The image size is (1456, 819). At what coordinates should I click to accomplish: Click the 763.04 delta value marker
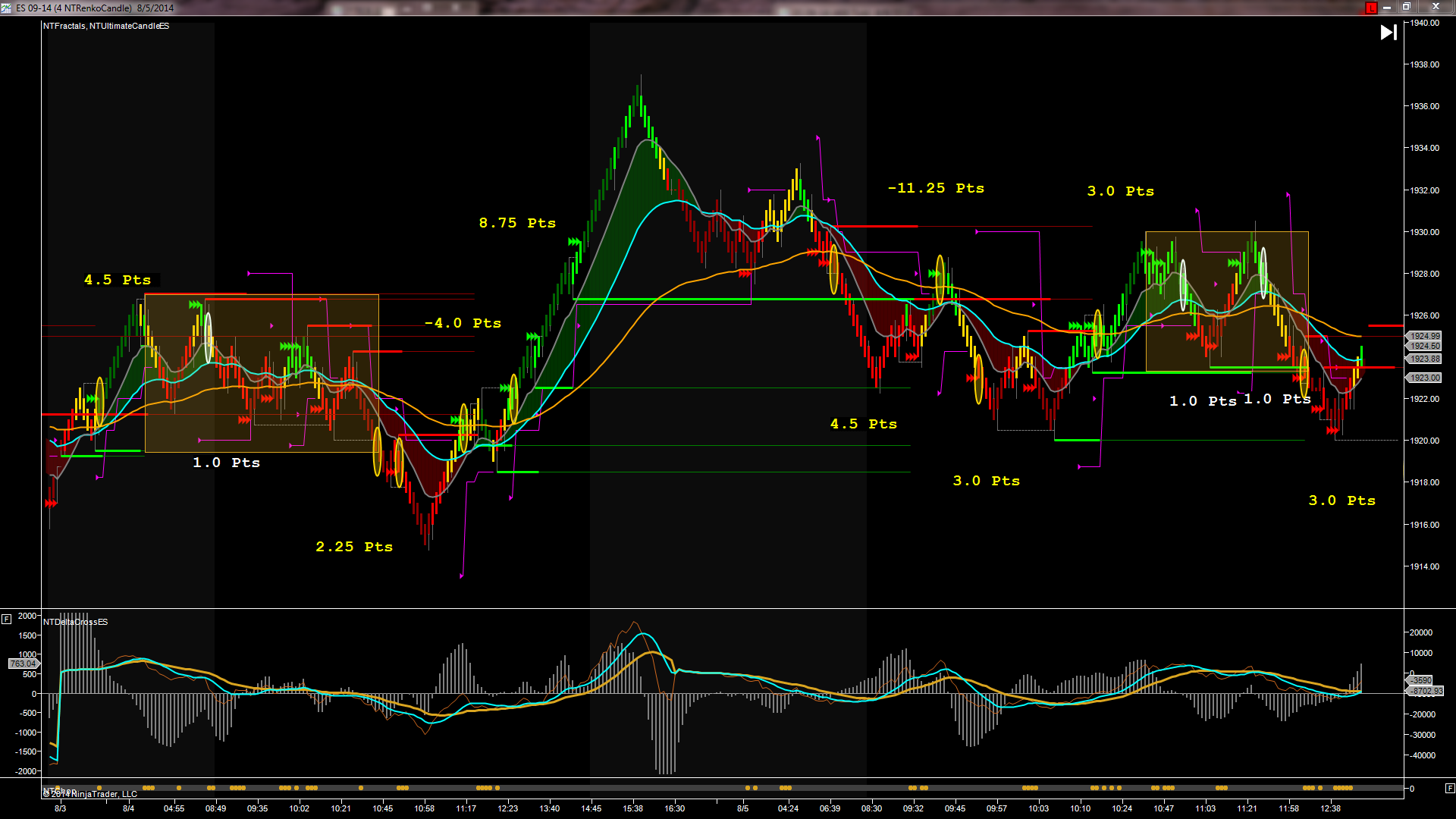(x=22, y=664)
